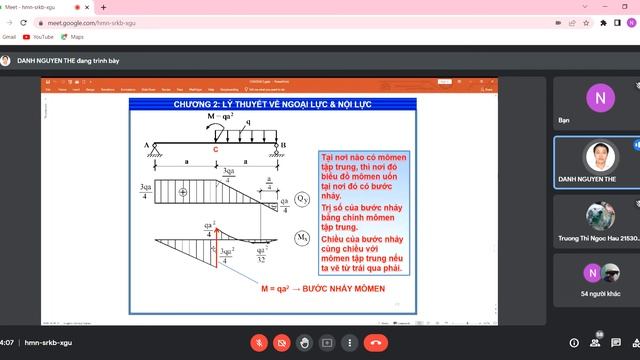Click meeting code hmn-srkb-xgu text

[48, 343]
